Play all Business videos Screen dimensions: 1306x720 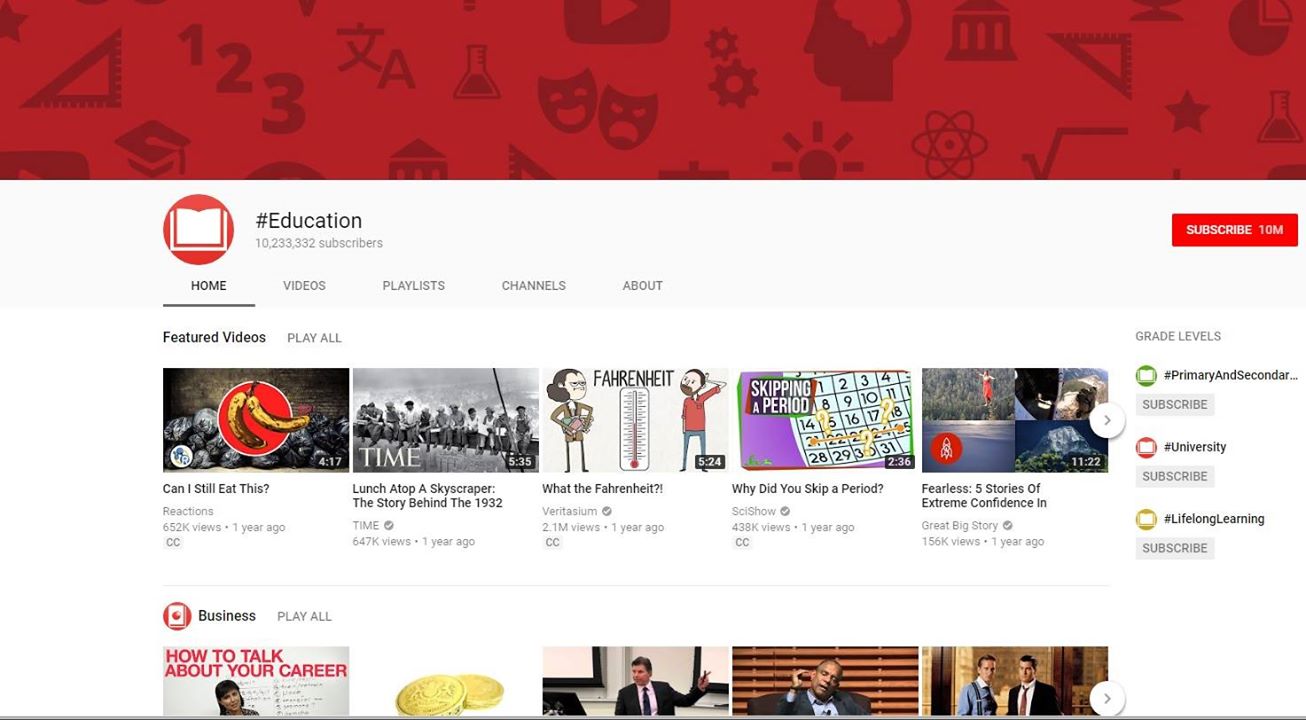[x=304, y=617]
